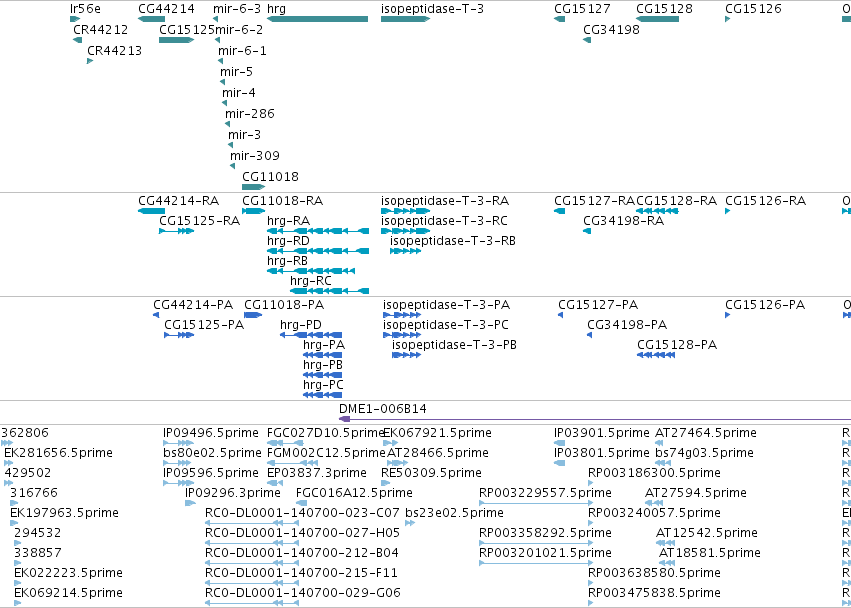Viewport: 851px width, 608px height.
Task: Click the isopeptidase-T-3 gene feature
Action: tap(405, 19)
